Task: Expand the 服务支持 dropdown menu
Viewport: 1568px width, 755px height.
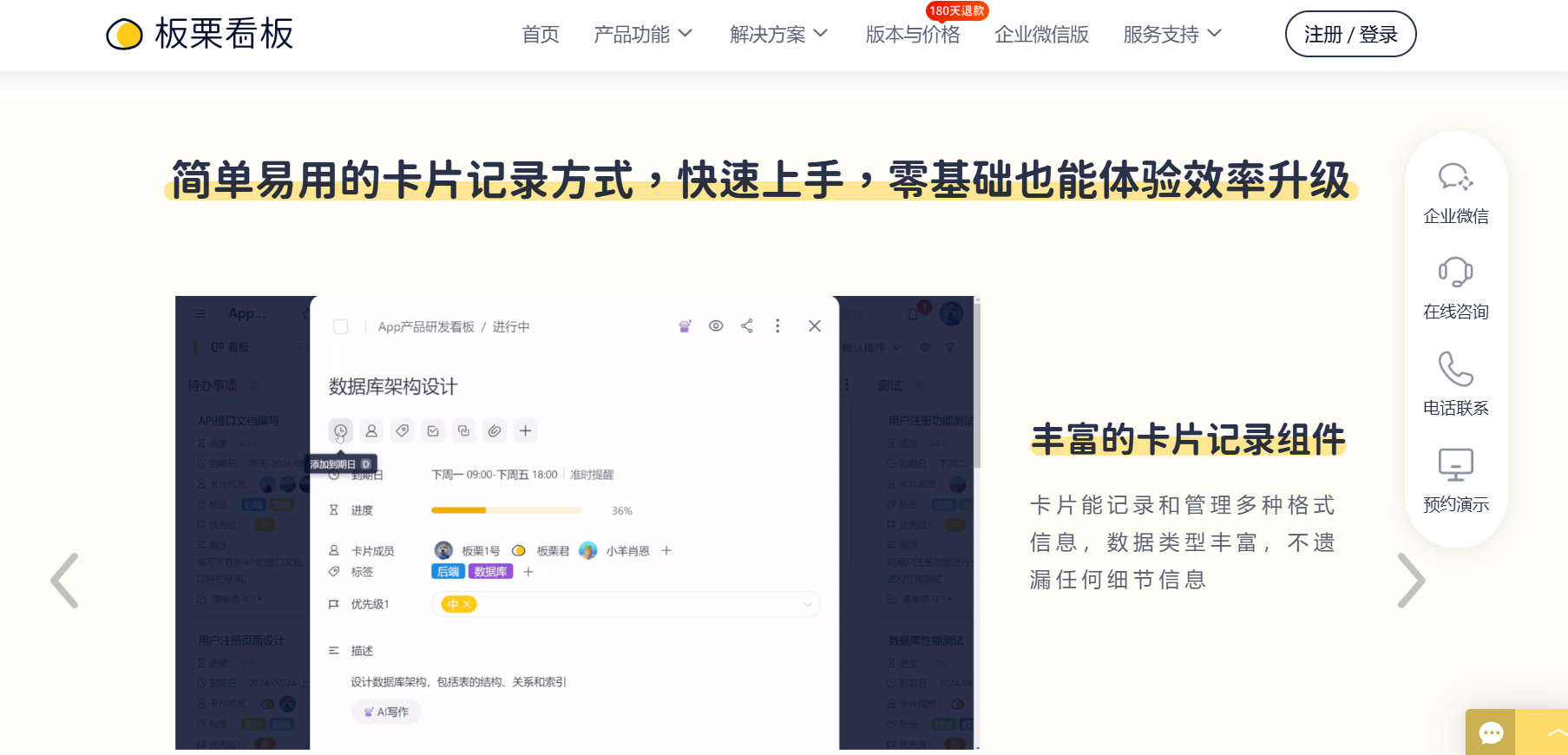Action: click(1172, 34)
